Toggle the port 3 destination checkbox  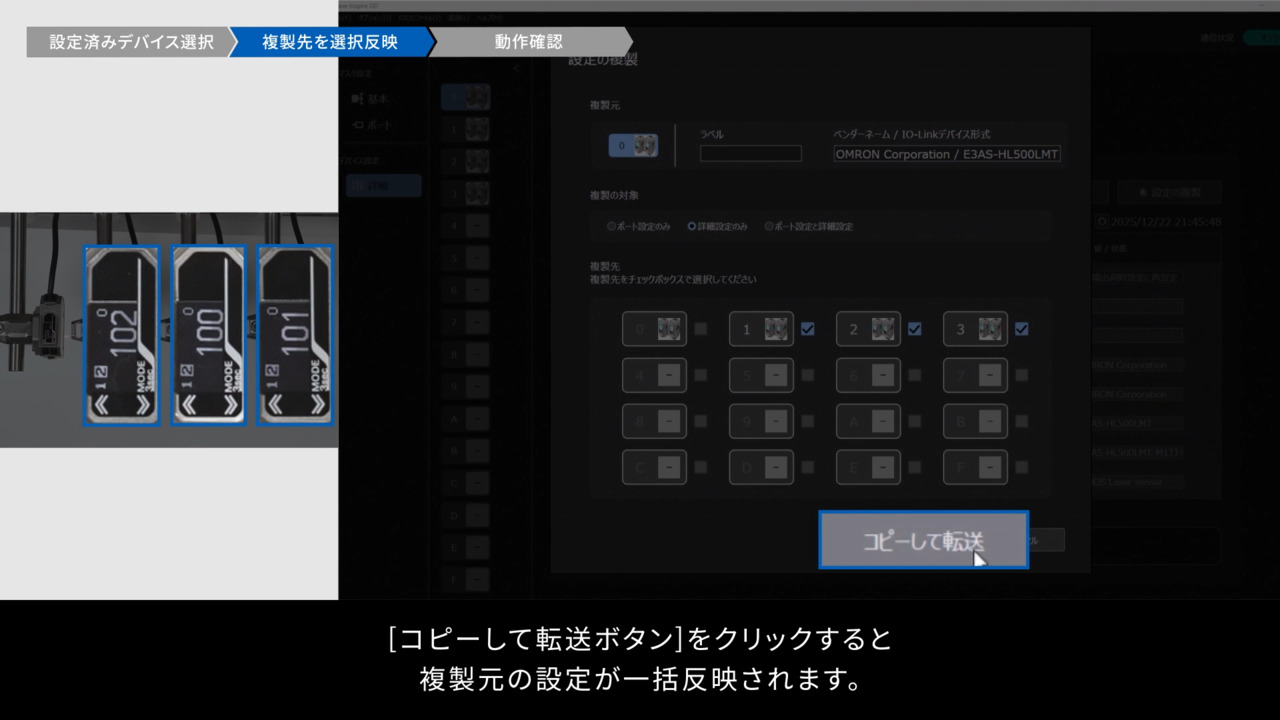1021,328
